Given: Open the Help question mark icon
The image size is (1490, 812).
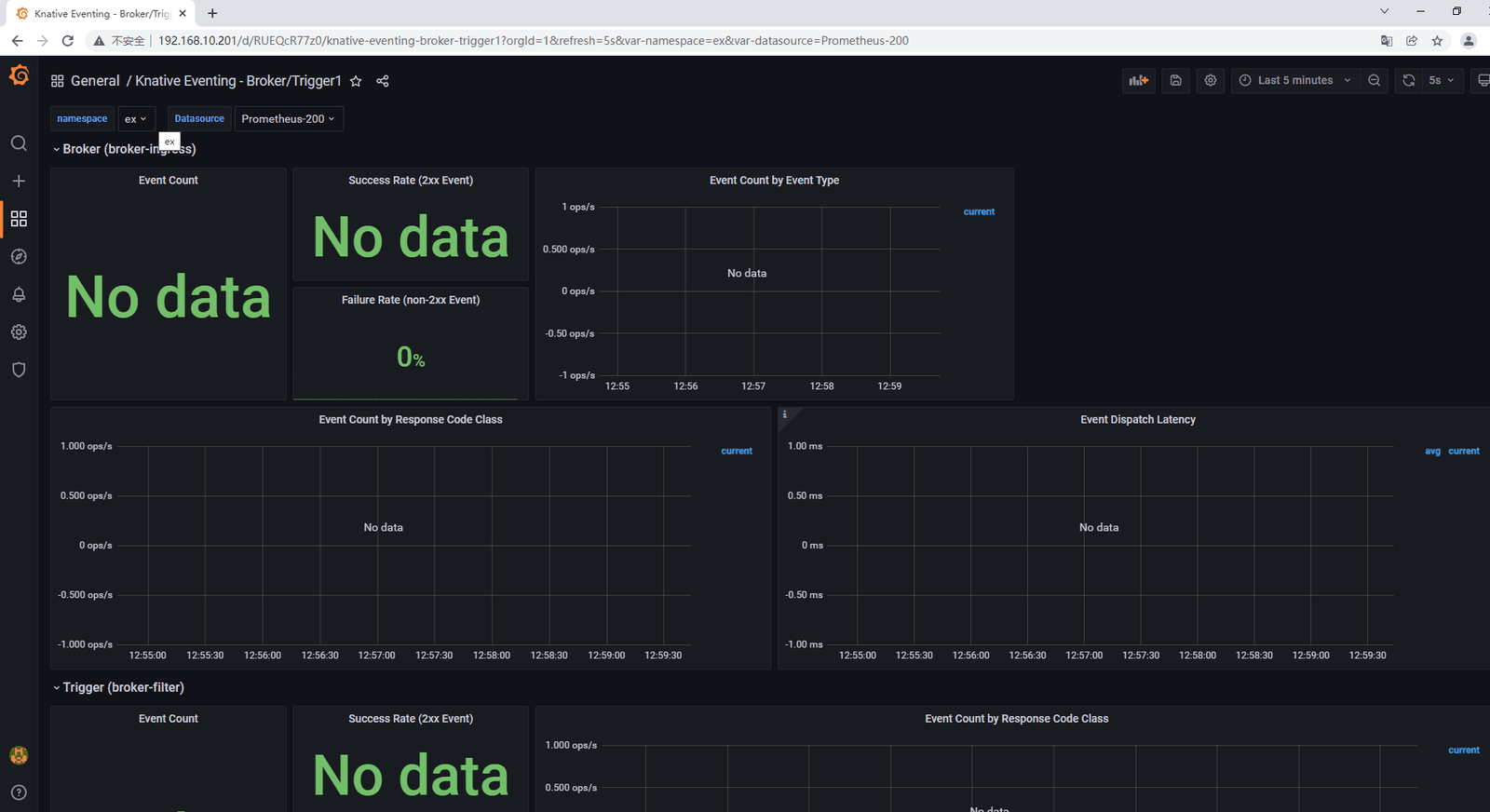Looking at the screenshot, I should tap(19, 792).
